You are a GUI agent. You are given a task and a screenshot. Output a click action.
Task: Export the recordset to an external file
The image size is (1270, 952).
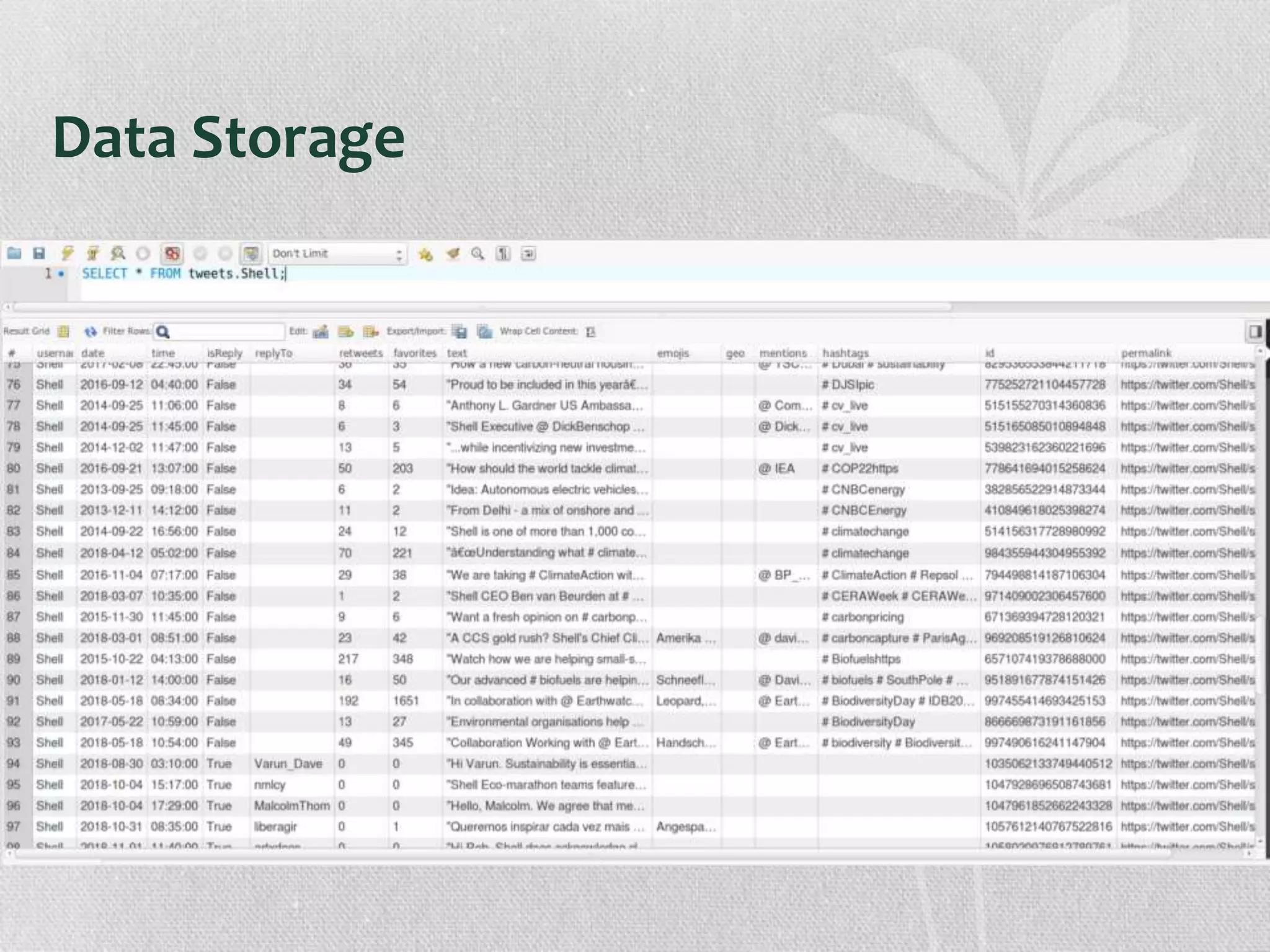(x=460, y=332)
